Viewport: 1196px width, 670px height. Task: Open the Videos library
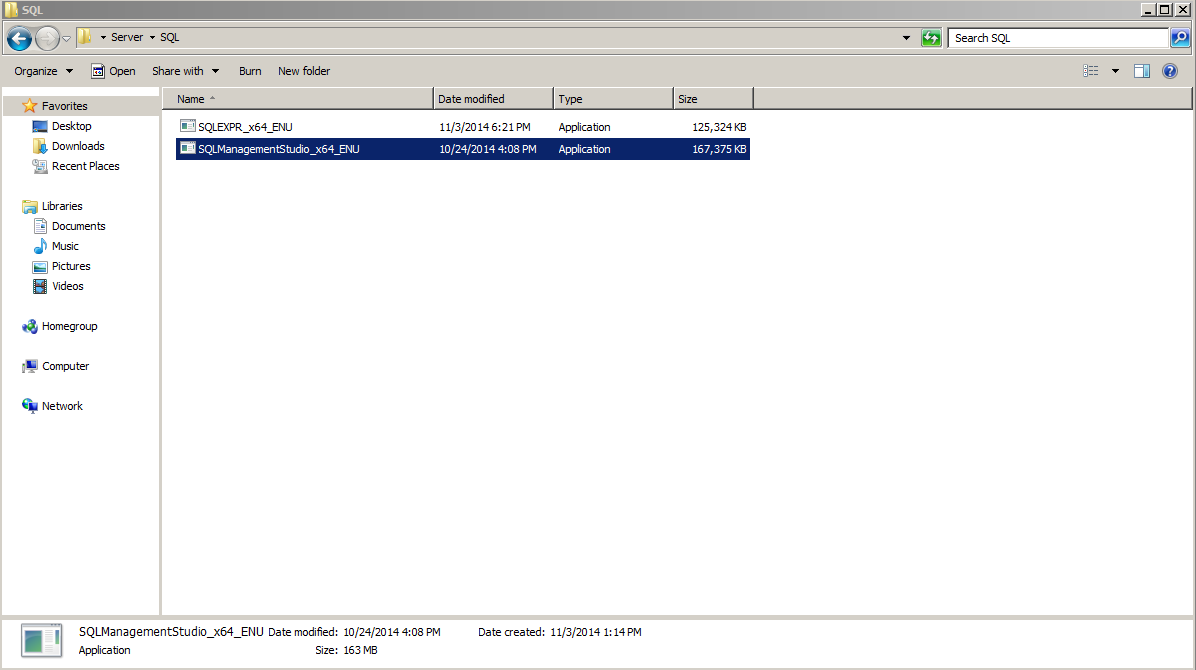click(67, 285)
